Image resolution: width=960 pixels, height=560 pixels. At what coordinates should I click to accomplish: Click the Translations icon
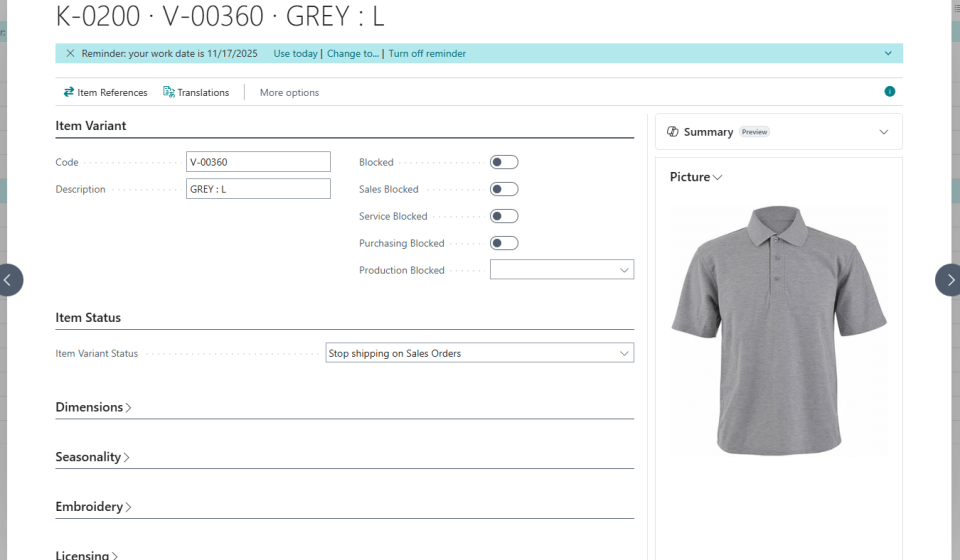(169, 92)
